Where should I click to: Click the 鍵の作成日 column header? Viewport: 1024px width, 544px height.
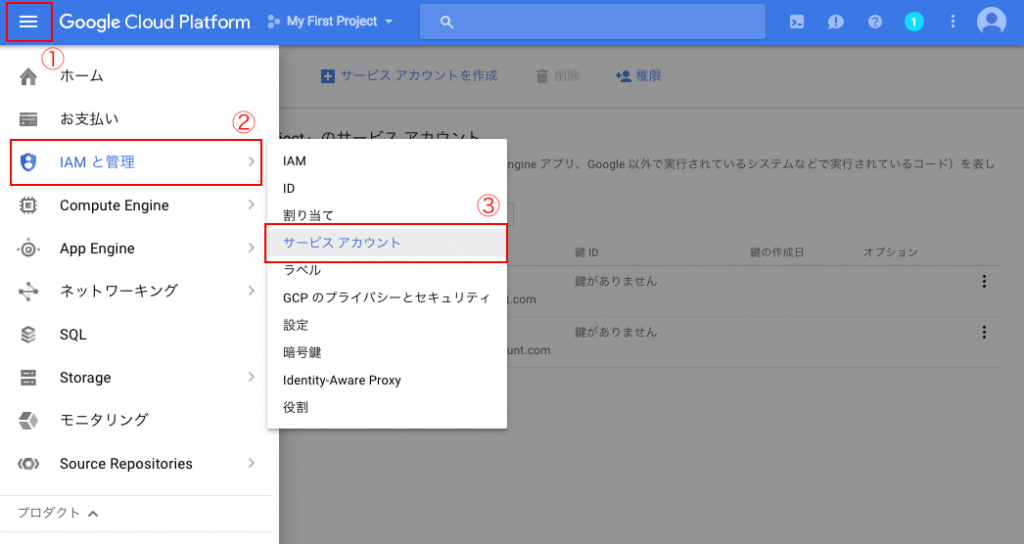[x=776, y=253]
